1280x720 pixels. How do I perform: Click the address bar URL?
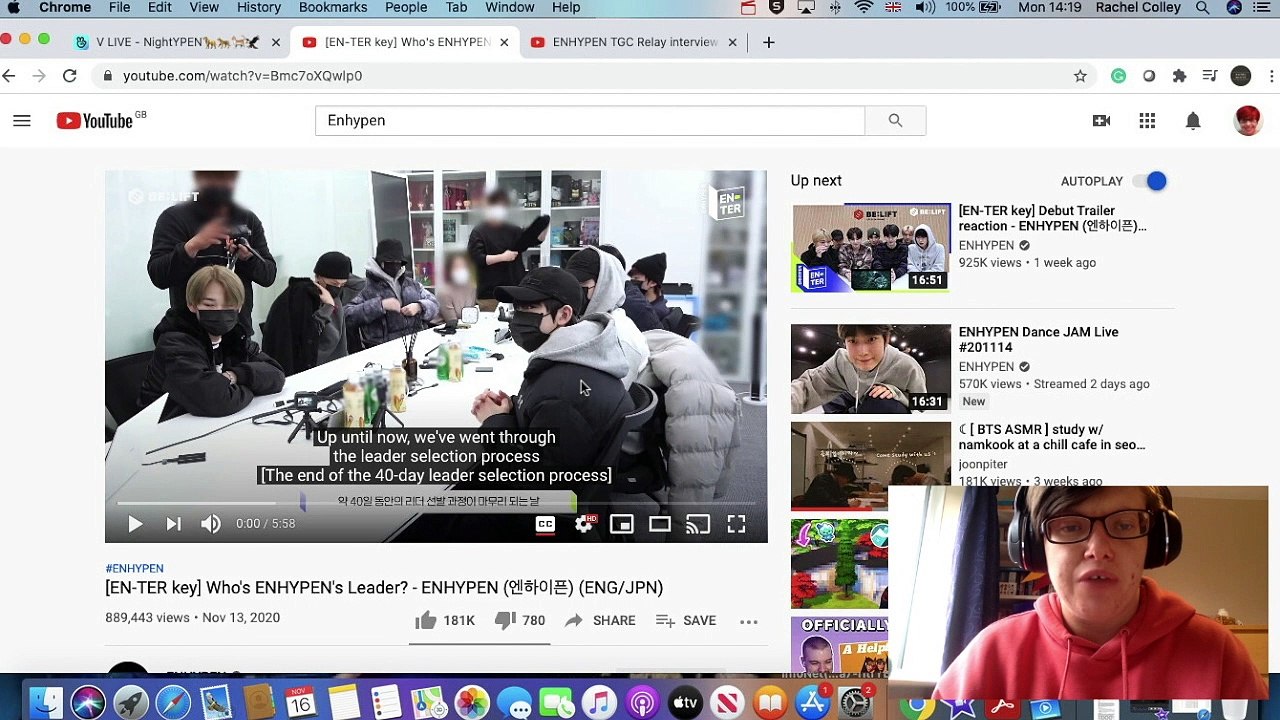[x=242, y=76]
